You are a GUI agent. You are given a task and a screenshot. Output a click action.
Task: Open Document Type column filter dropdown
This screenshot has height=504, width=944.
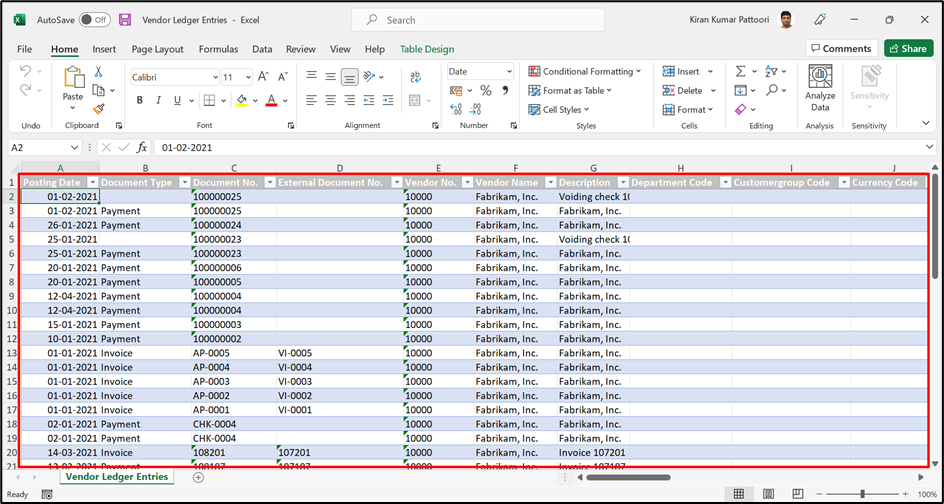(185, 182)
